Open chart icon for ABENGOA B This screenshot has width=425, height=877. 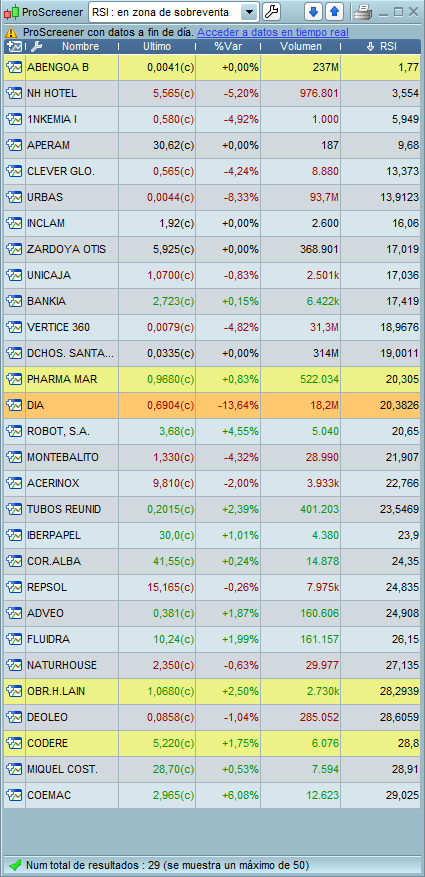(14, 68)
